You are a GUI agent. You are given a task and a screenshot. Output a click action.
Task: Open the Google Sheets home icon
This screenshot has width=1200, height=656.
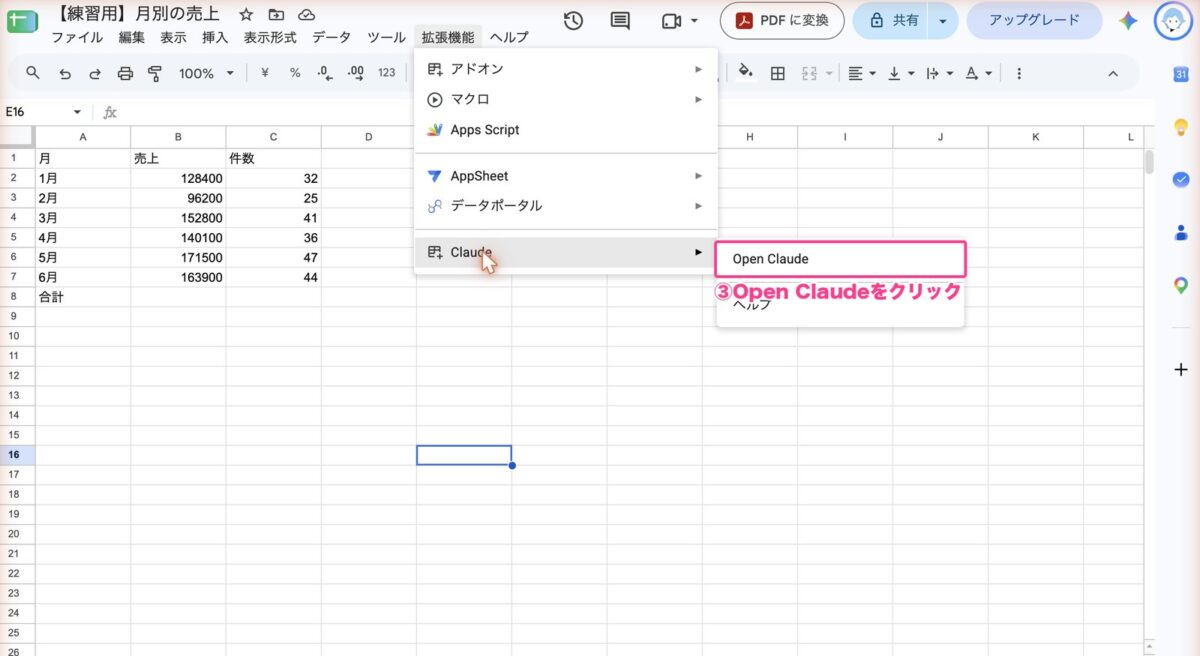(x=22, y=20)
